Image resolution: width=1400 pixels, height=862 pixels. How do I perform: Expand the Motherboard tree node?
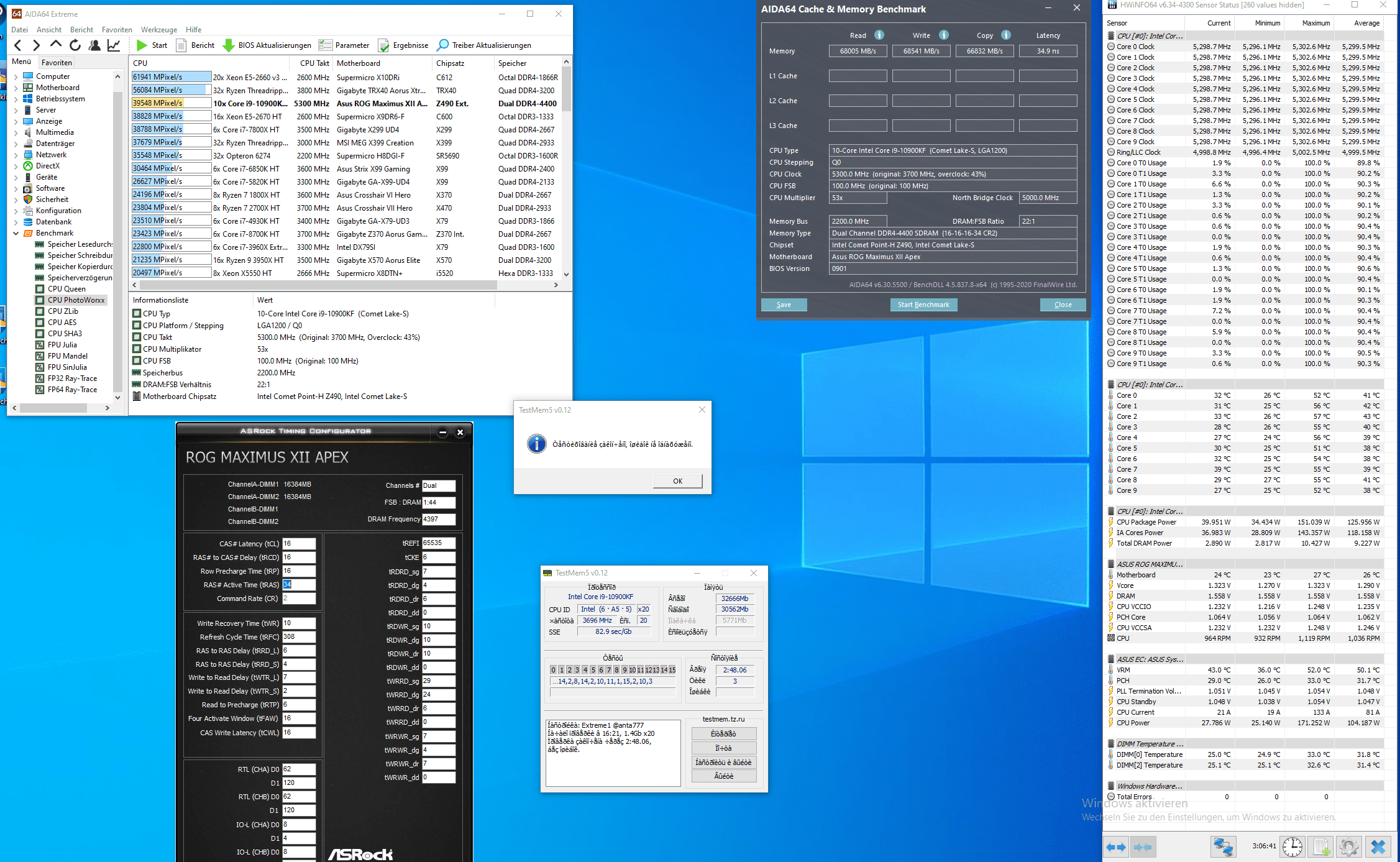coord(16,88)
